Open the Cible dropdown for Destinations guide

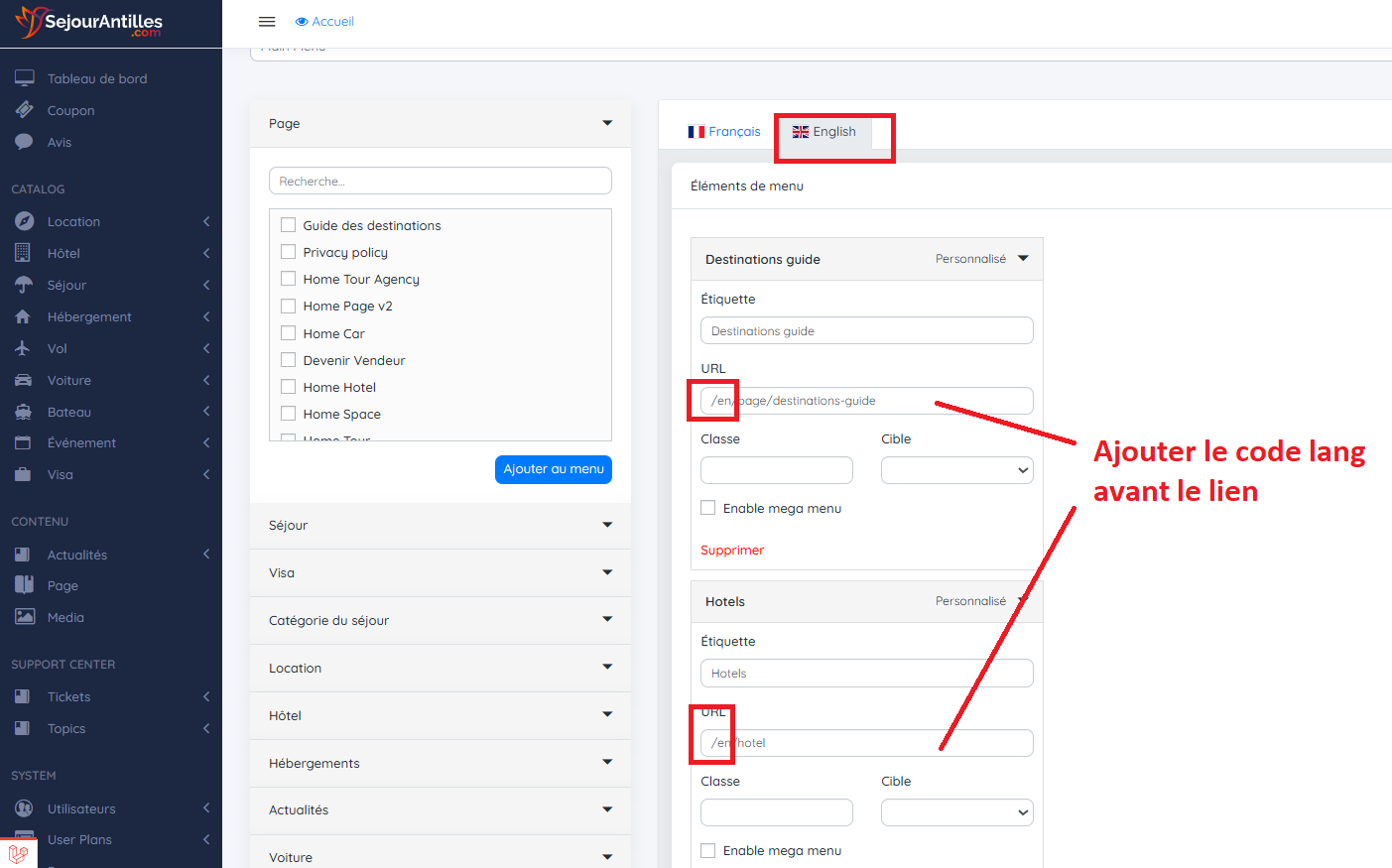956,470
